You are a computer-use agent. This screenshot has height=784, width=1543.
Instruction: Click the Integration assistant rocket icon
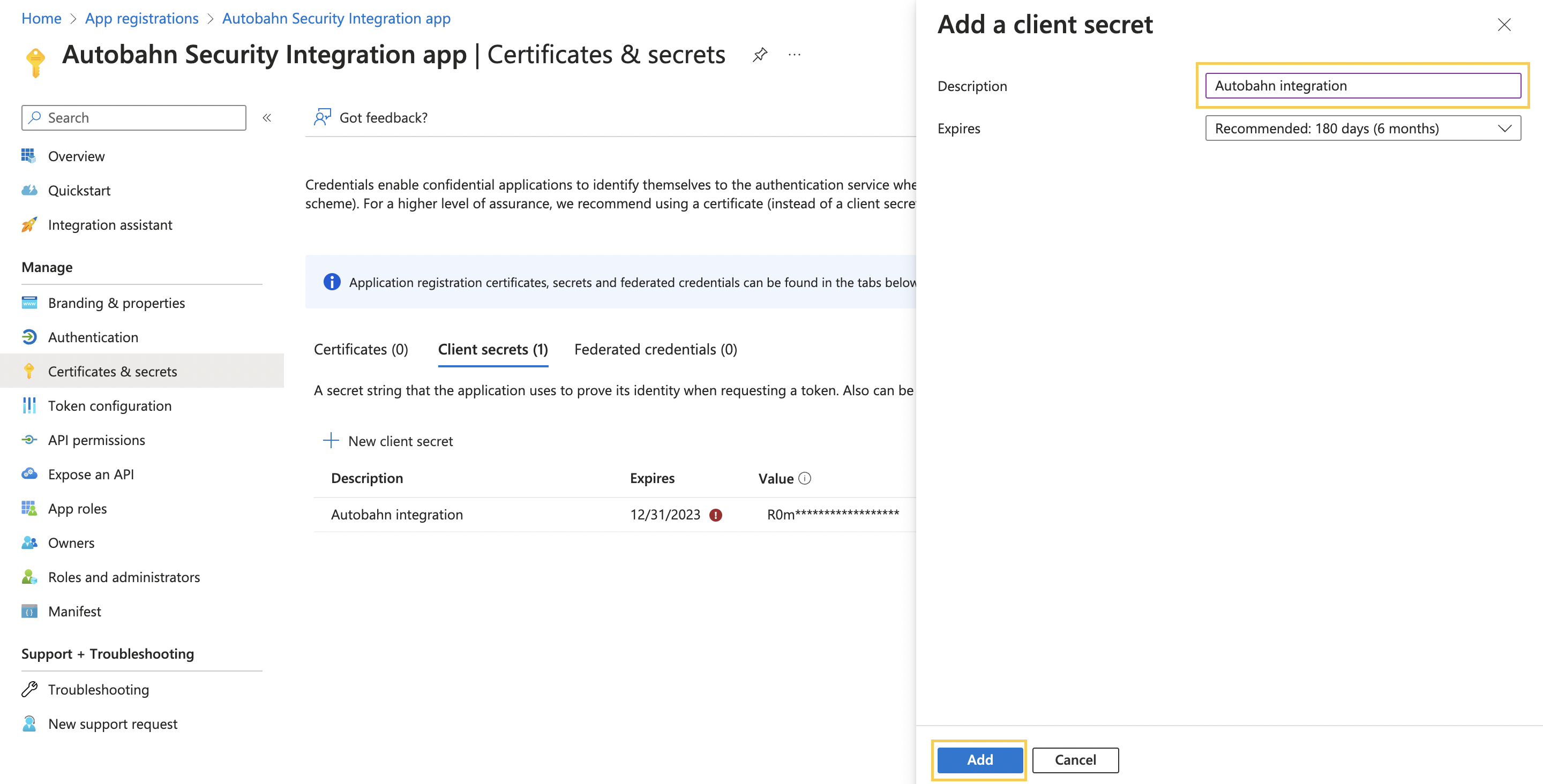coord(29,224)
